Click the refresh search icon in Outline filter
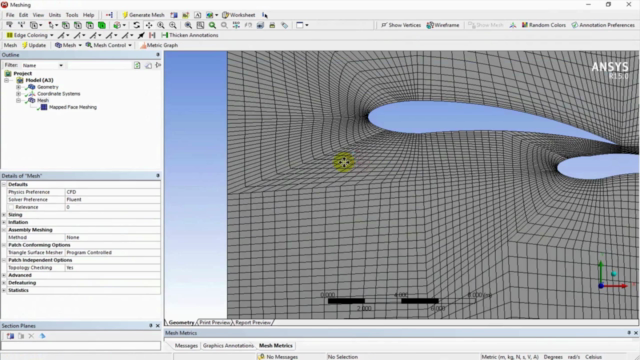The height and width of the screenshot is (360, 640). (137, 65)
